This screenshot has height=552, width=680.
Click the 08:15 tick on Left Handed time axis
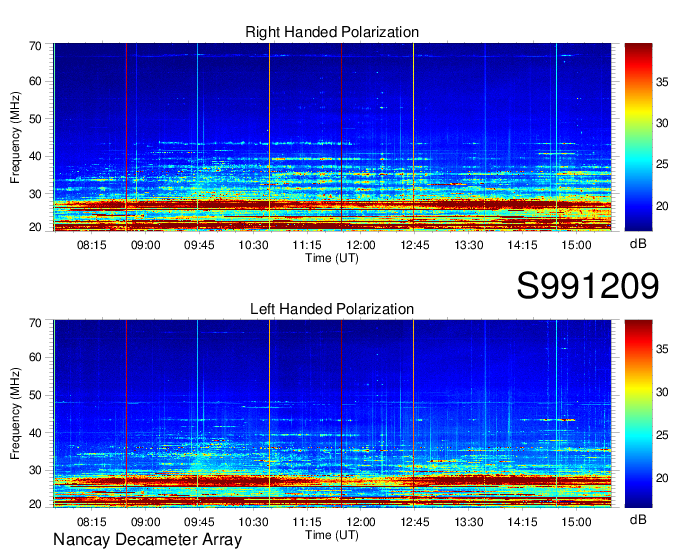pyautogui.click(x=92, y=521)
